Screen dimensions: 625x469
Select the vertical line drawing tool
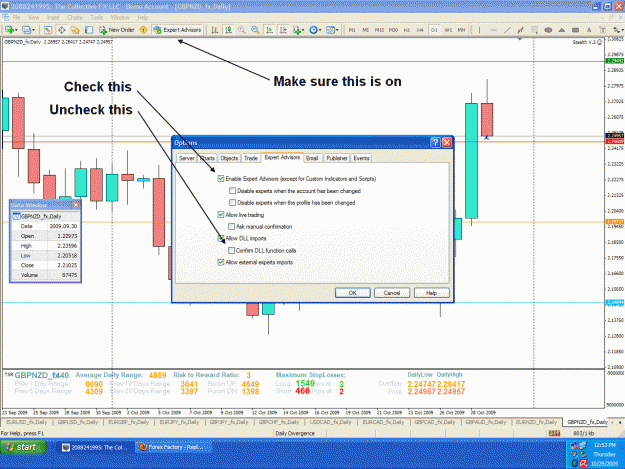pos(480,30)
